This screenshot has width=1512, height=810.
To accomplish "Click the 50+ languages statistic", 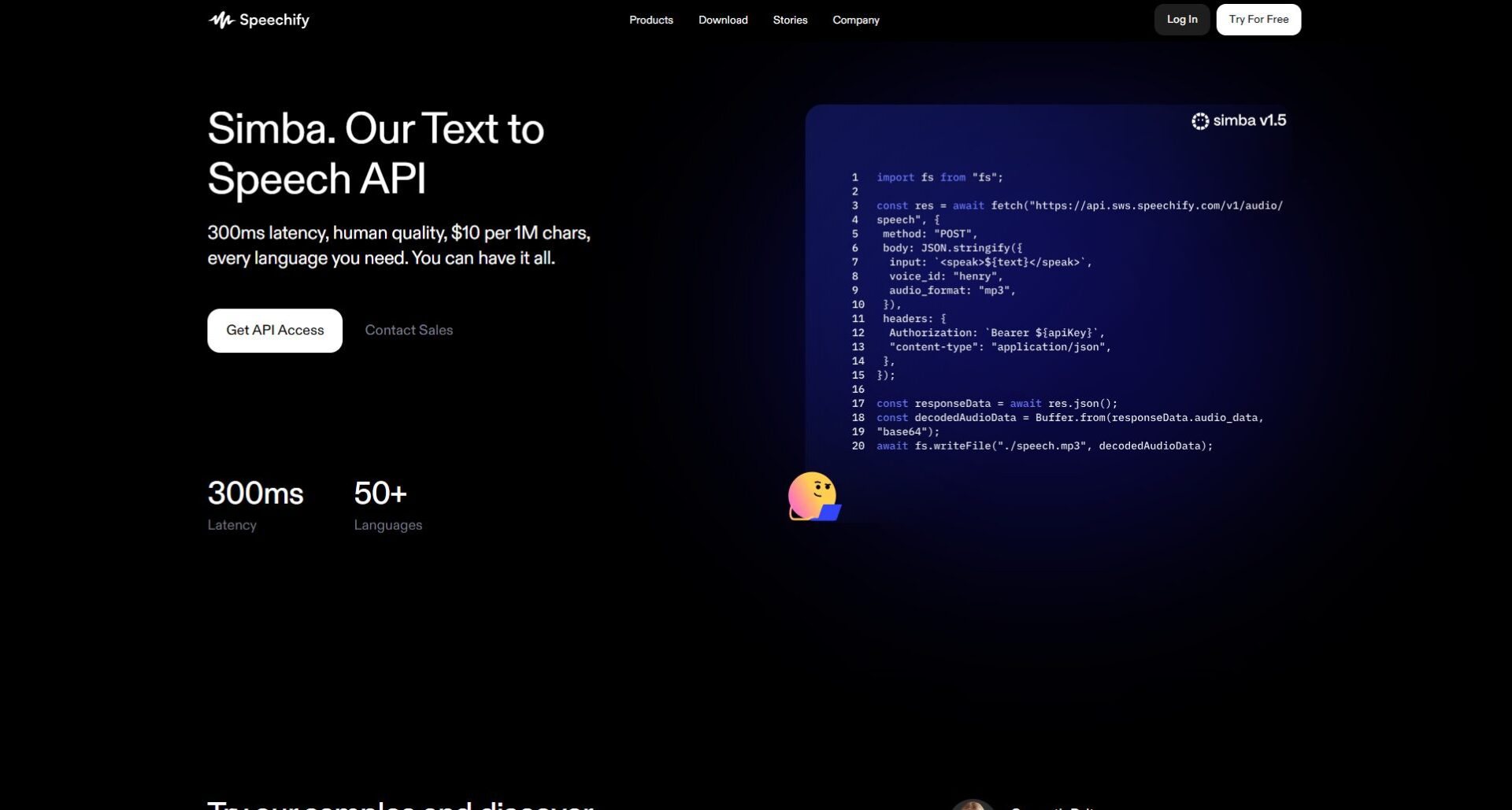I will point(380,494).
